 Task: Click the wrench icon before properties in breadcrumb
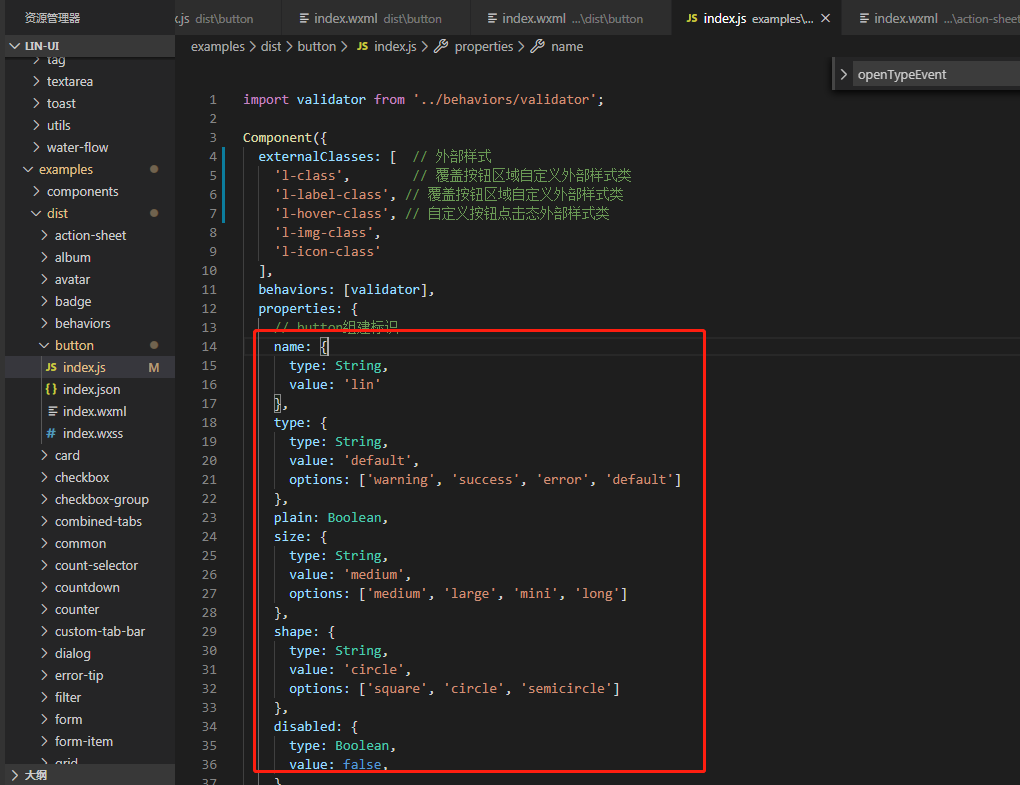[441, 46]
